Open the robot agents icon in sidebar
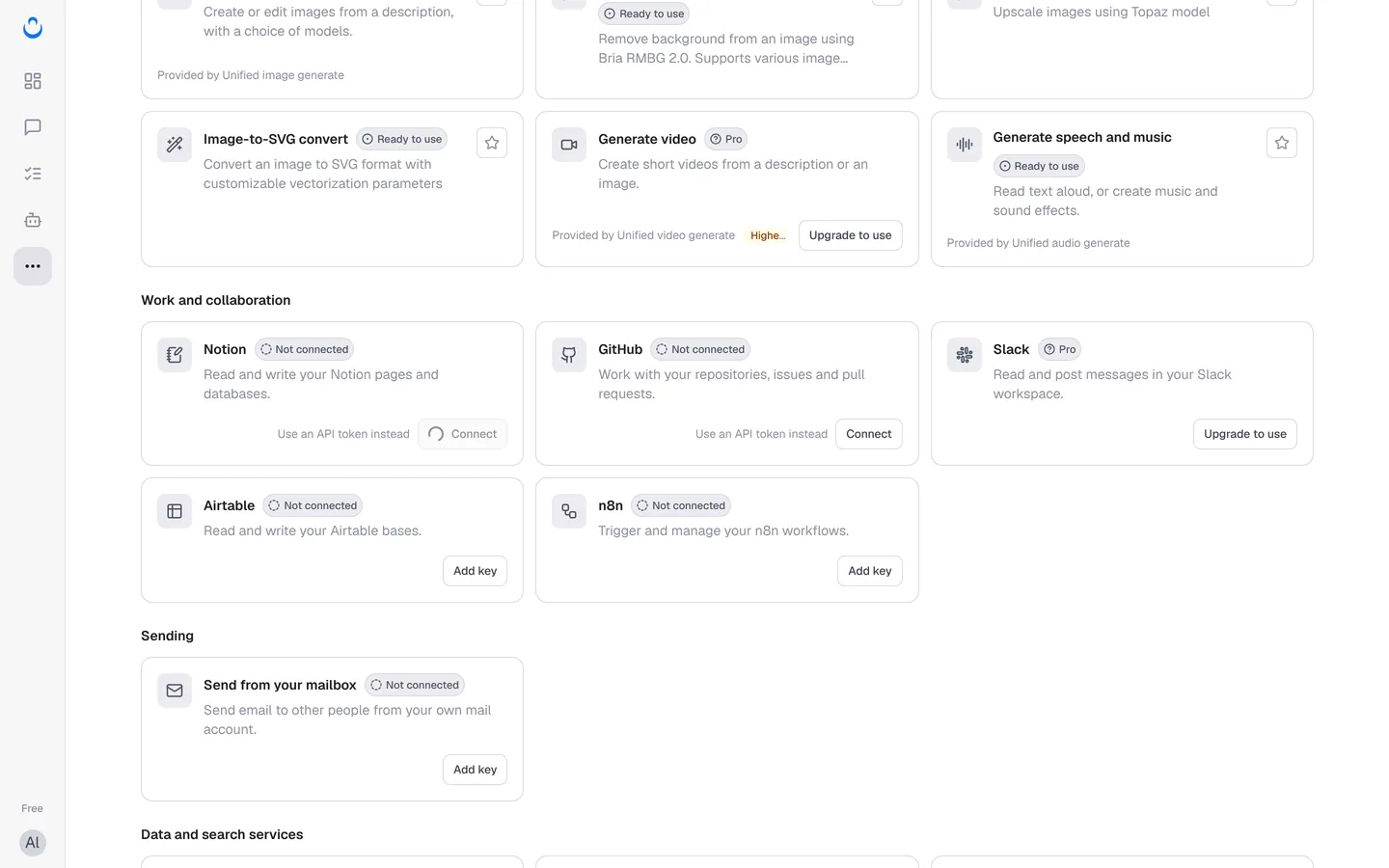 click(x=33, y=220)
